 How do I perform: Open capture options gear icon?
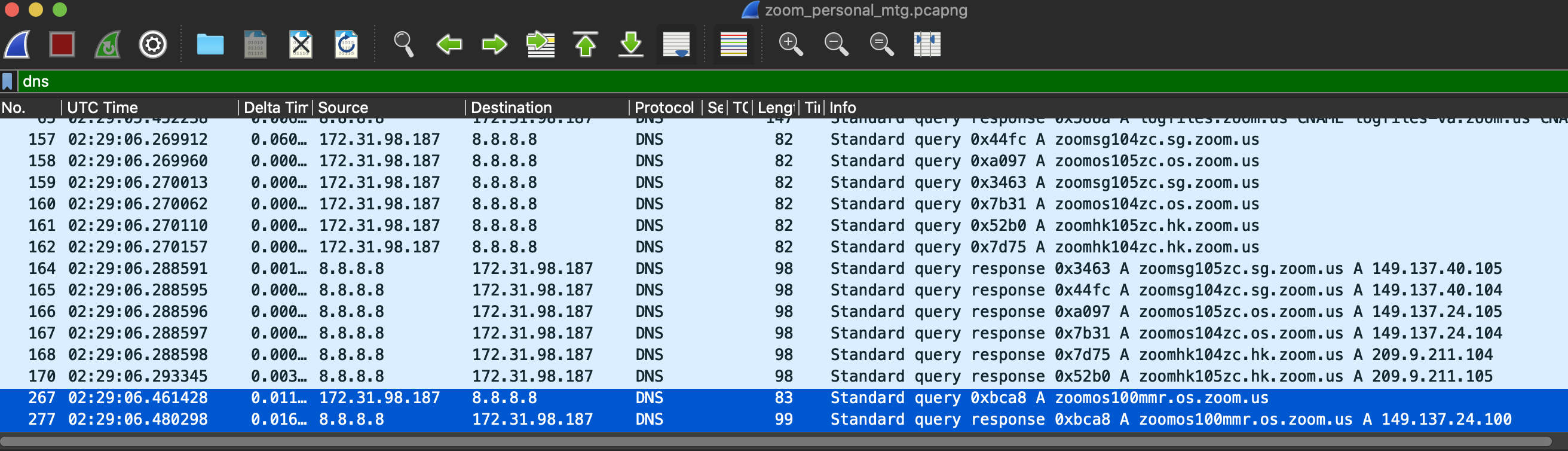(x=153, y=44)
